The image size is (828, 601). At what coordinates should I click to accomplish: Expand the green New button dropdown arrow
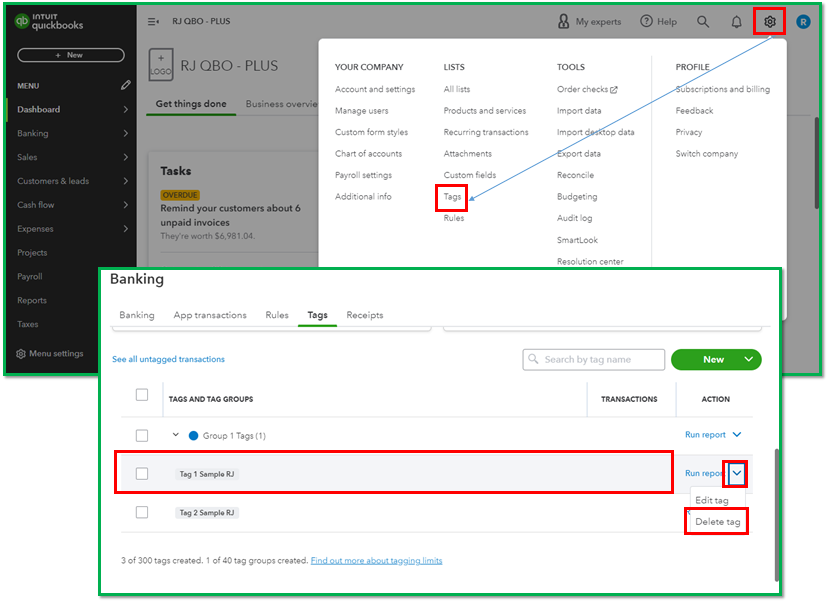(748, 360)
